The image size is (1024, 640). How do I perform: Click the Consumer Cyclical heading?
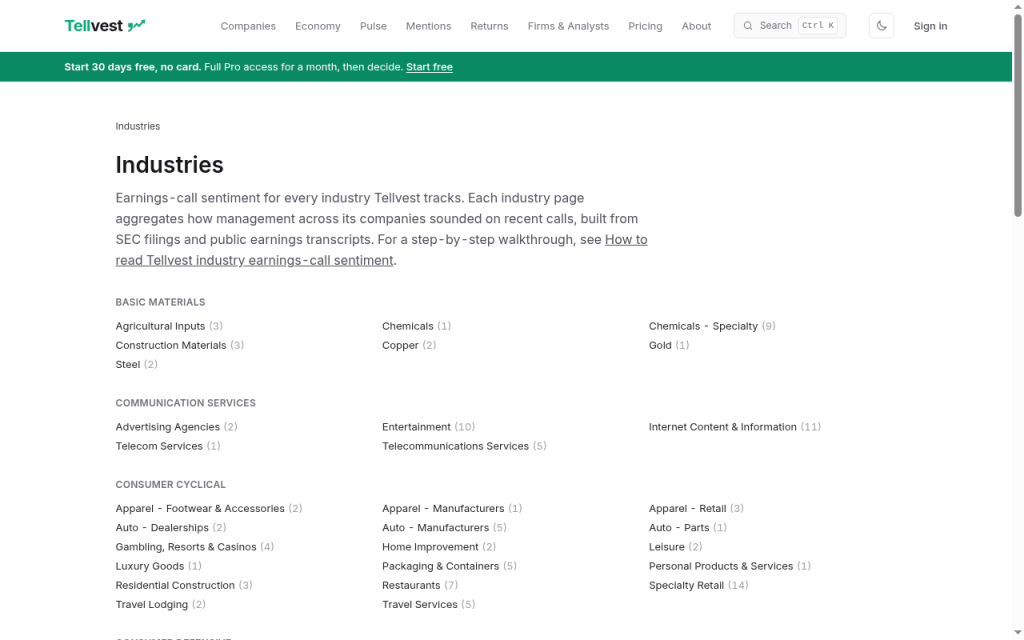pyautogui.click(x=170, y=485)
